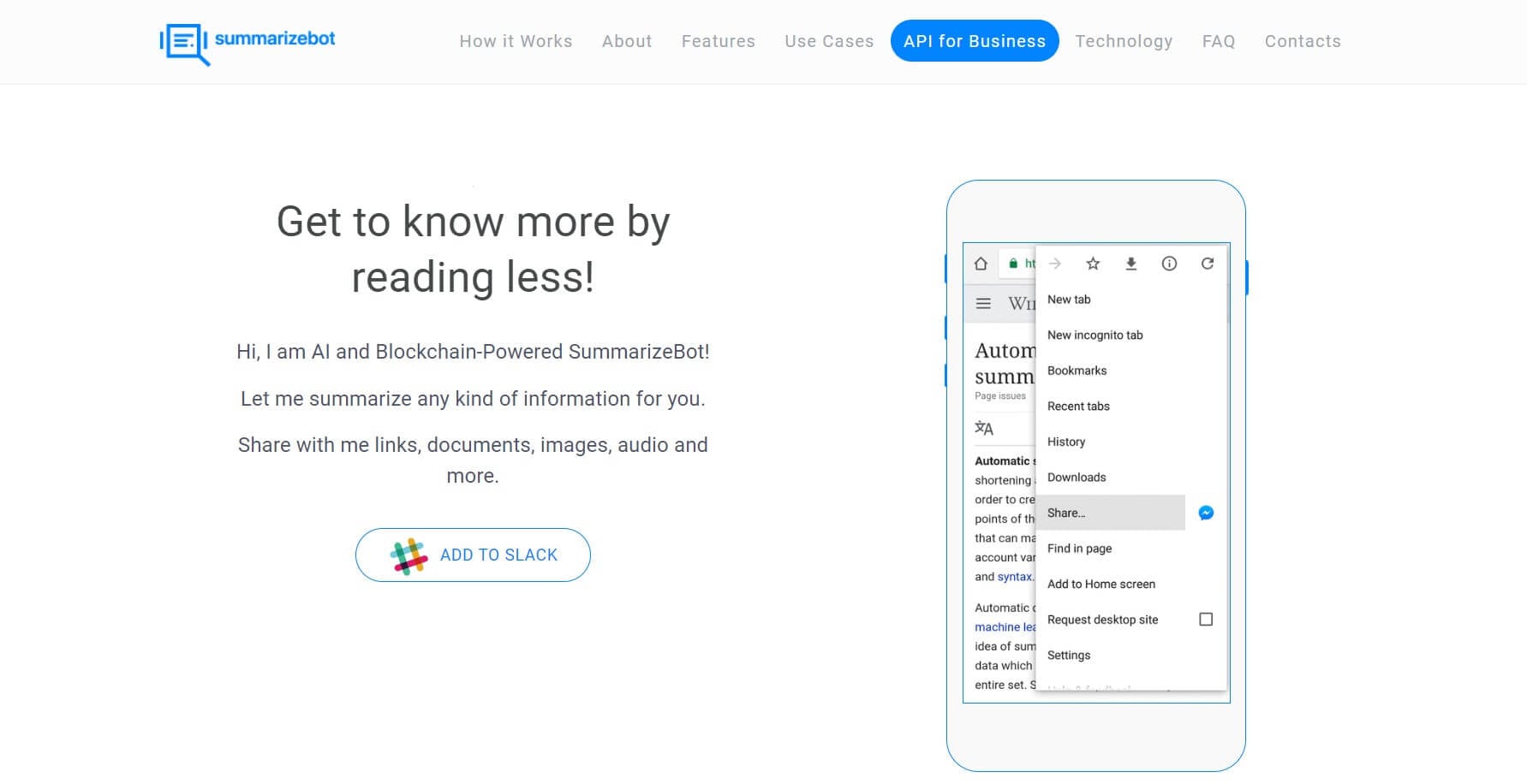This screenshot has height=784, width=1527.
Task: Click the Messenger icon beside Share
Action: coord(1206,513)
